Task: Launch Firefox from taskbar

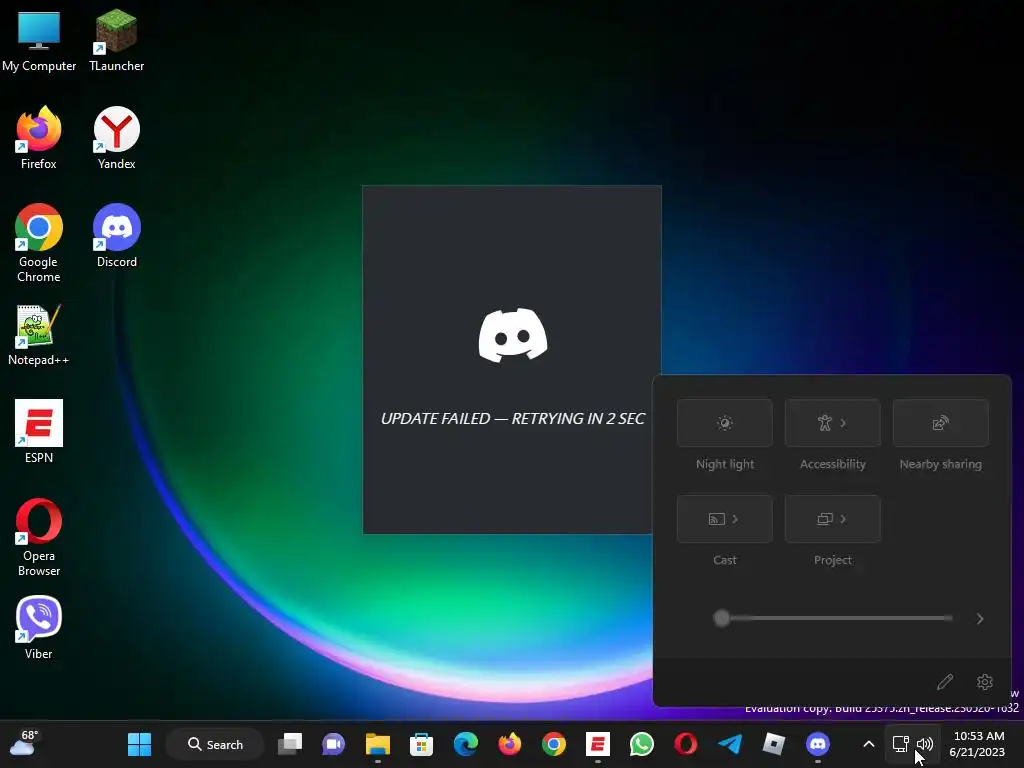Action: pos(509,744)
